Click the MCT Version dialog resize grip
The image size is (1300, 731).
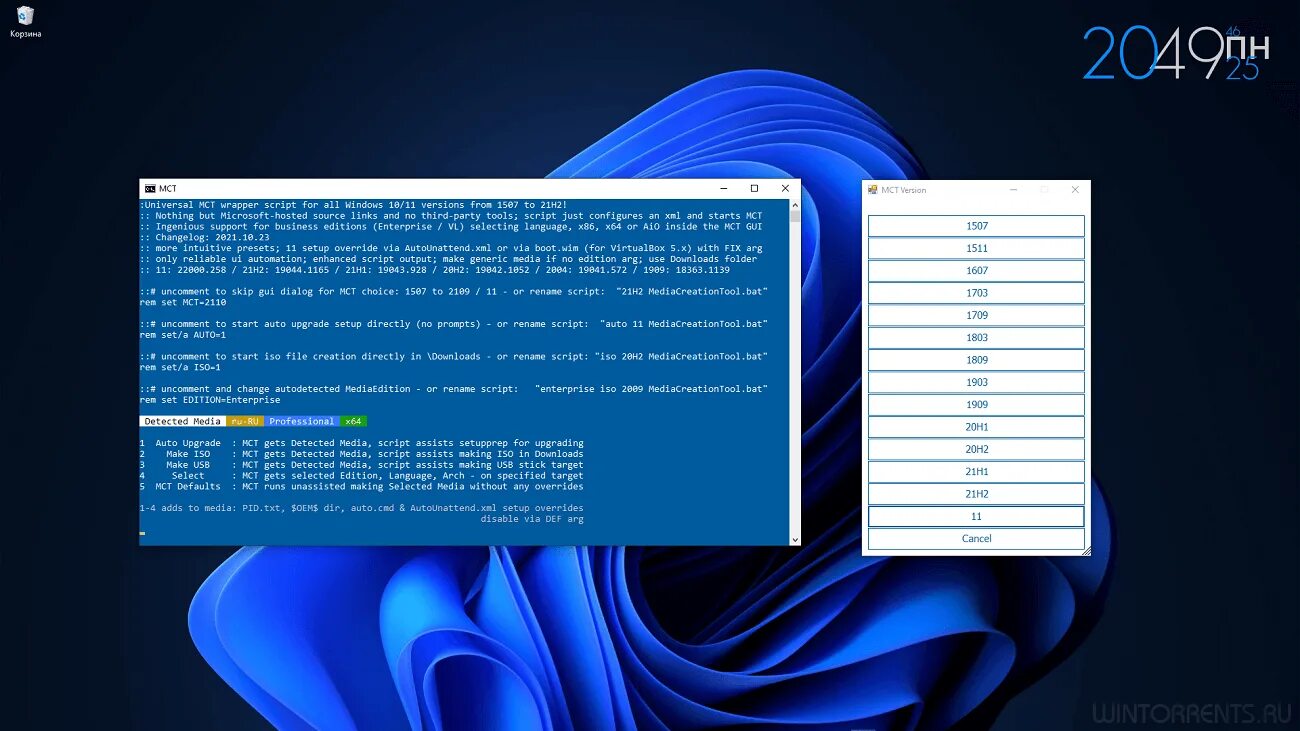coord(1086,551)
